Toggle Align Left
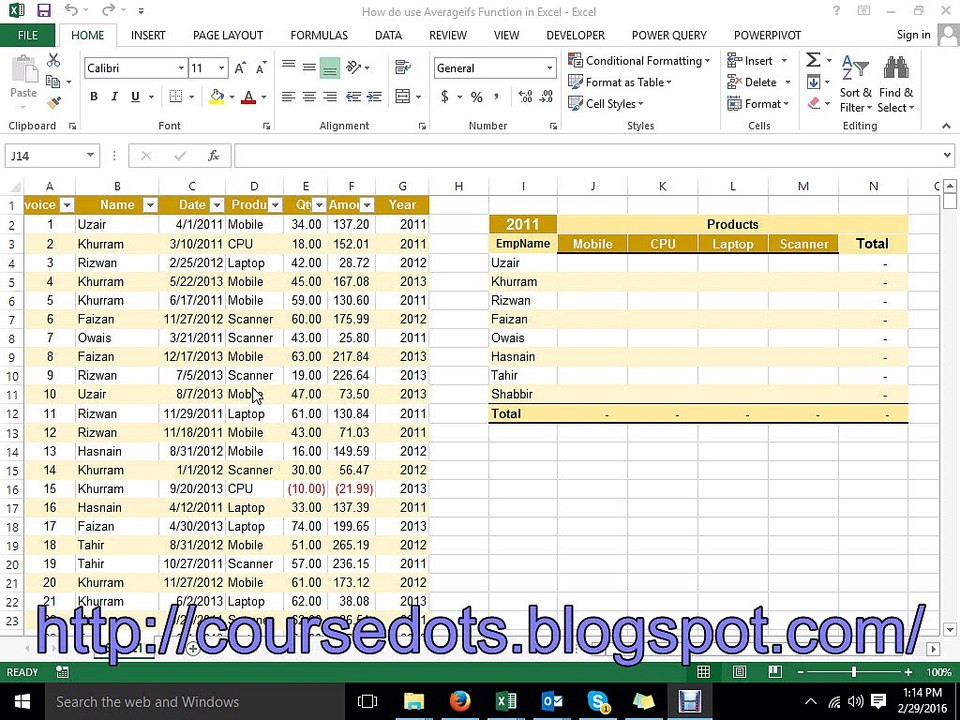Image resolution: width=960 pixels, height=720 pixels. [288, 97]
